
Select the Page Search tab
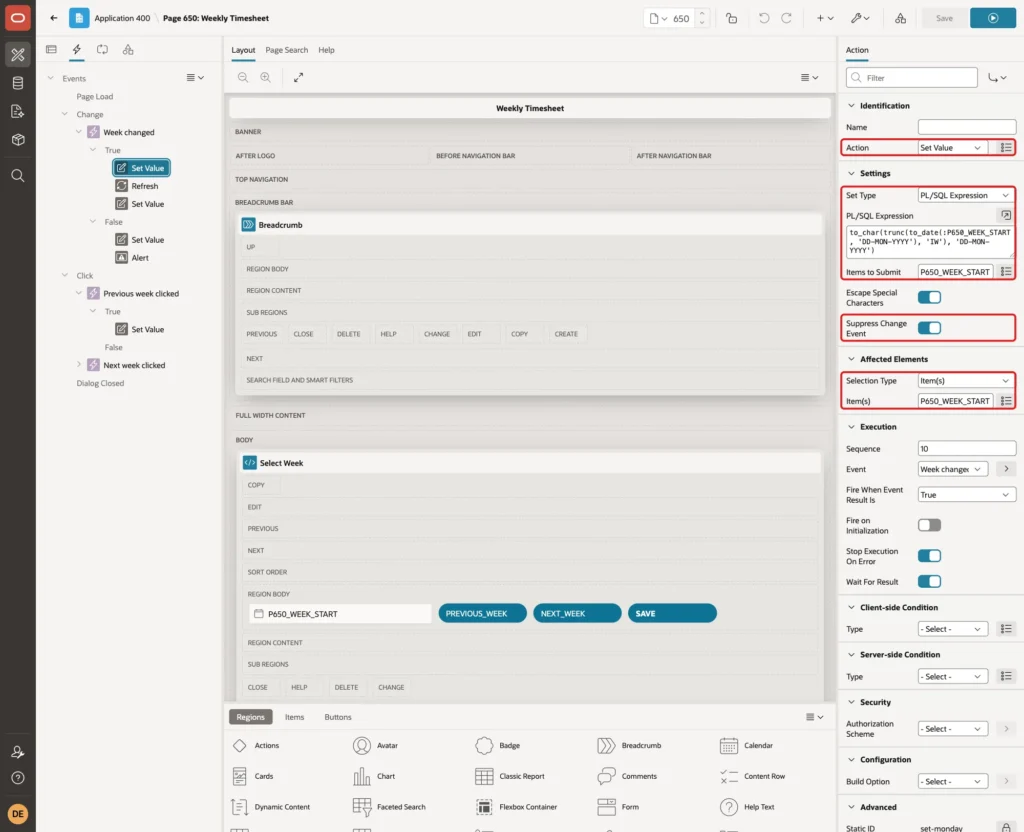286,50
